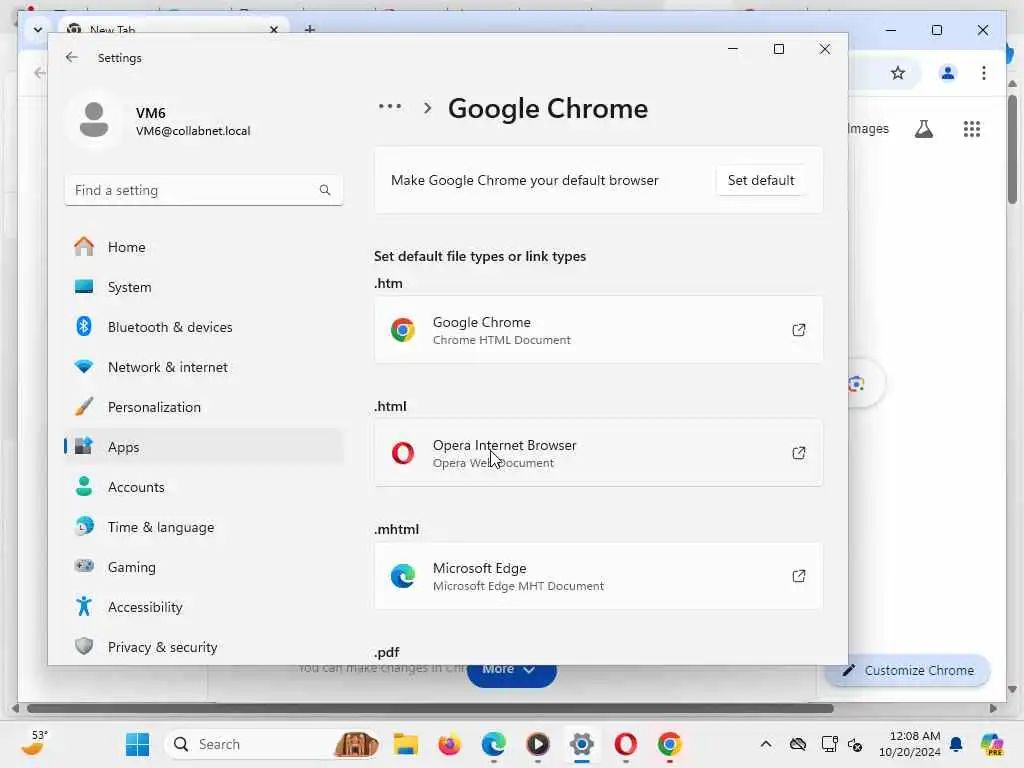Open Windows Start menu

[137, 744]
